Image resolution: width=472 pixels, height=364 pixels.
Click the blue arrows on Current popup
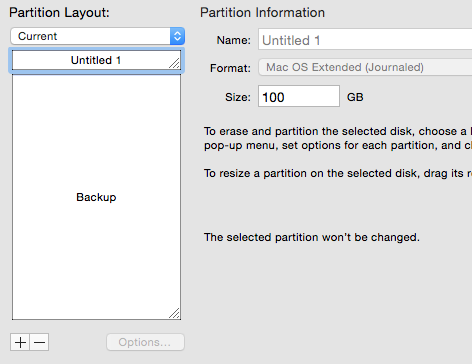pyautogui.click(x=177, y=36)
